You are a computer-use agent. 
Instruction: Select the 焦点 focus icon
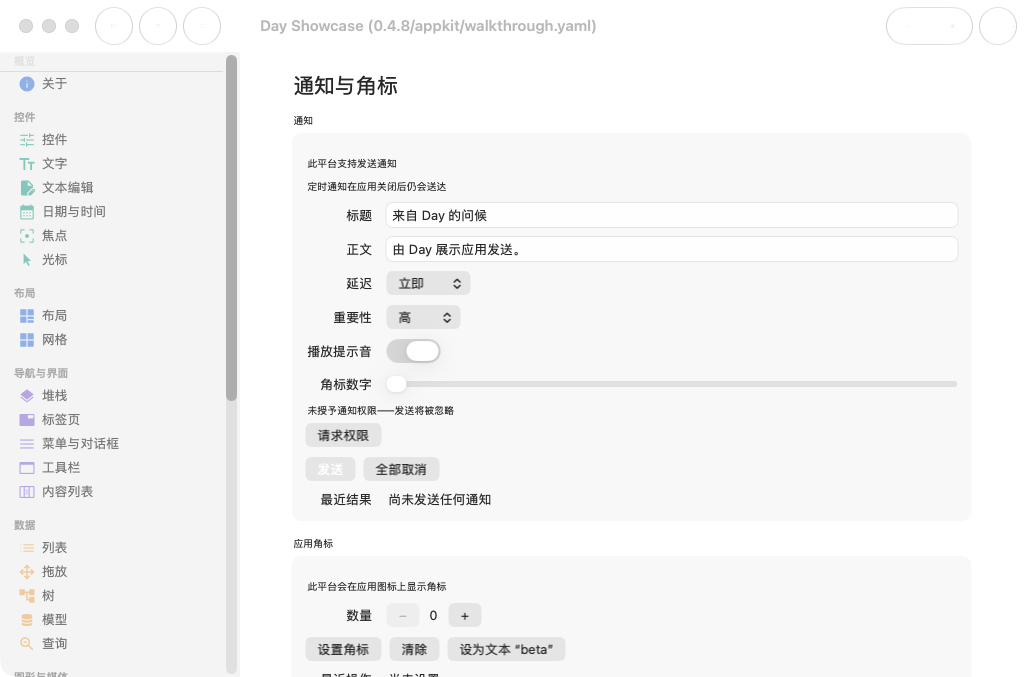point(27,236)
